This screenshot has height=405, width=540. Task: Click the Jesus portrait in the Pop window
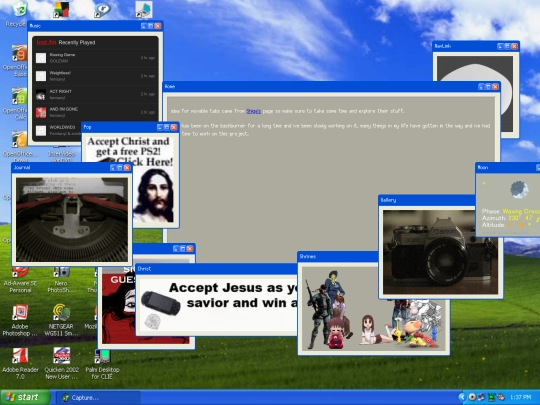(x=154, y=195)
